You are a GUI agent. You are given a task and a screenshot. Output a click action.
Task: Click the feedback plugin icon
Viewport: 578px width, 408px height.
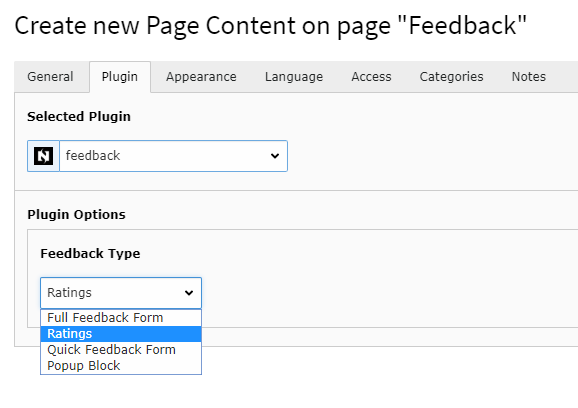coord(43,156)
